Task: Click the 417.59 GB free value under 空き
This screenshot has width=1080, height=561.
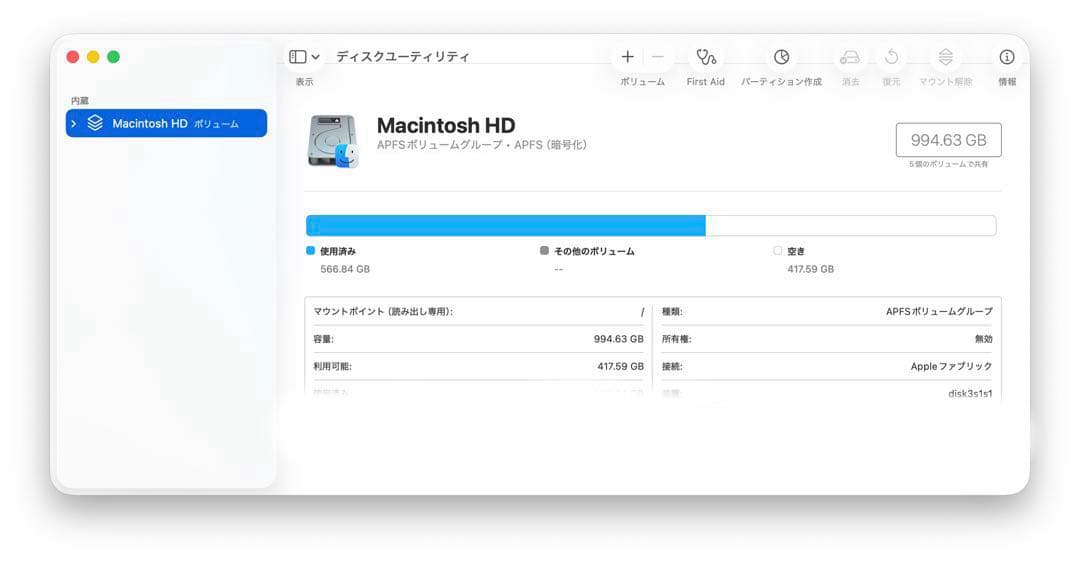Action: pyautogui.click(x=811, y=269)
